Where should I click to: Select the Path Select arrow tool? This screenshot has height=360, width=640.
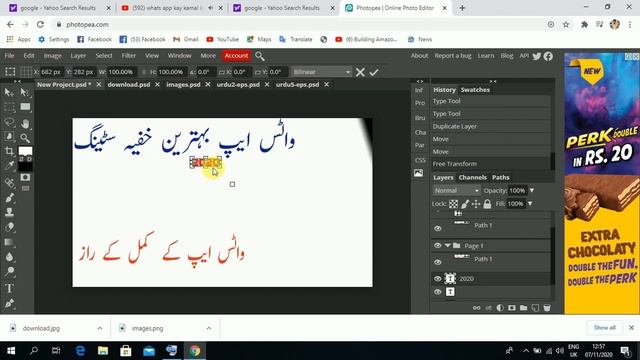[25, 93]
